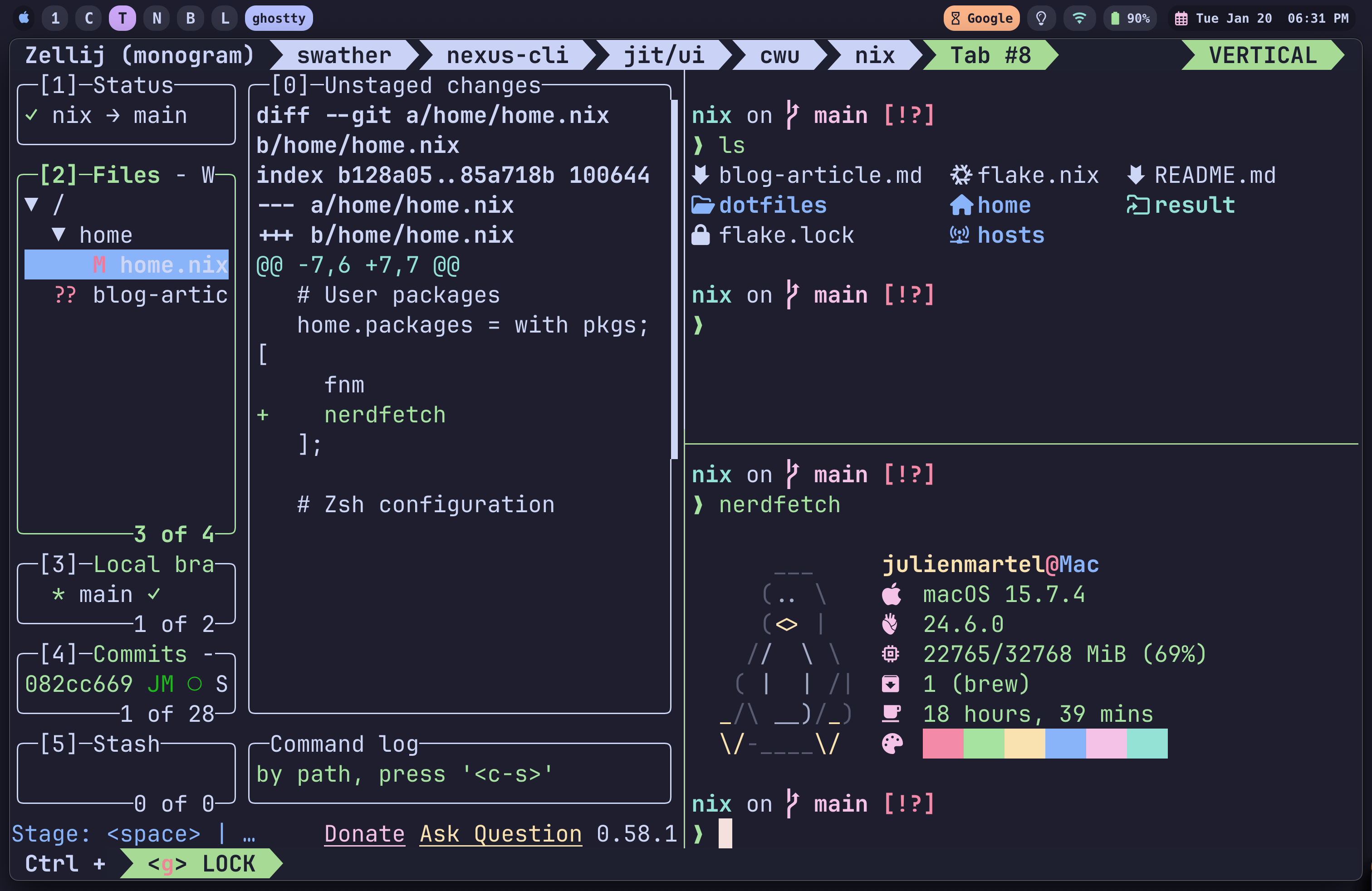Click the coffee cup uptime icon
Screen dimensions: 1372x891
pos(891,714)
